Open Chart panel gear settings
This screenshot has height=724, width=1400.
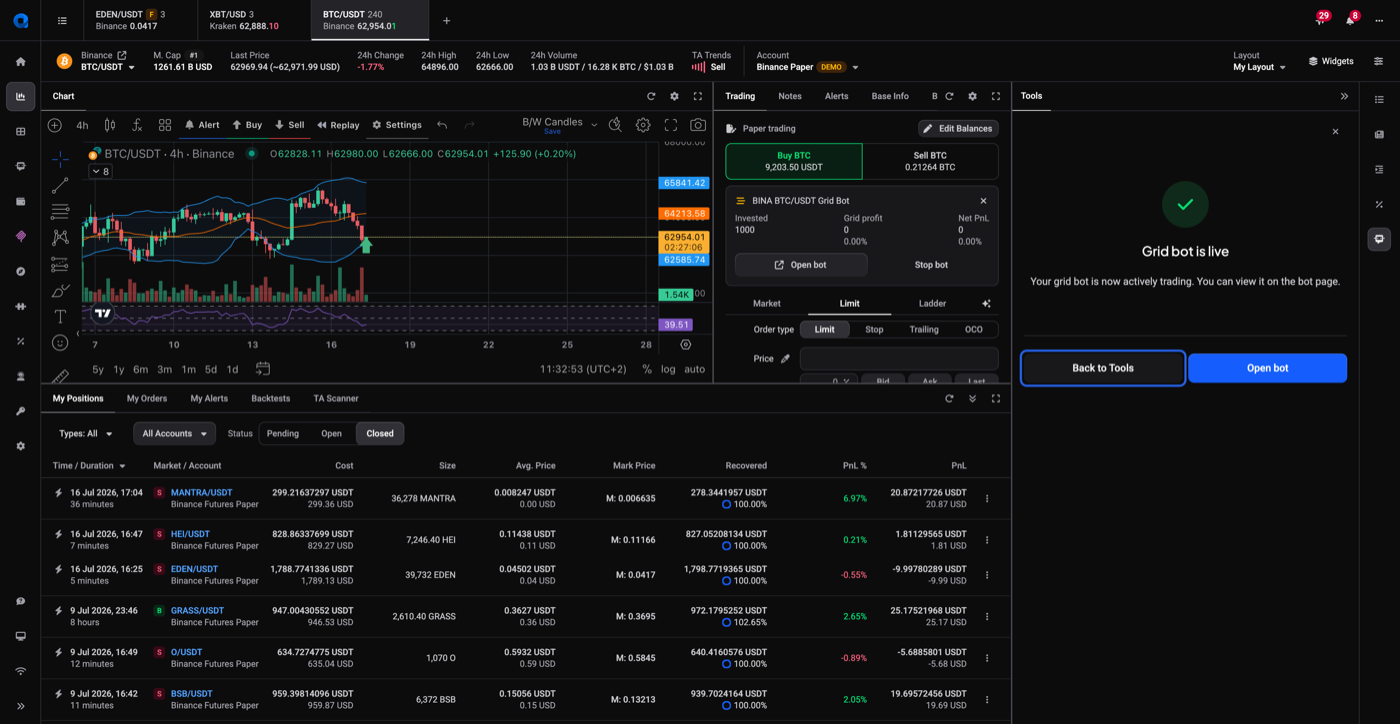[674, 96]
